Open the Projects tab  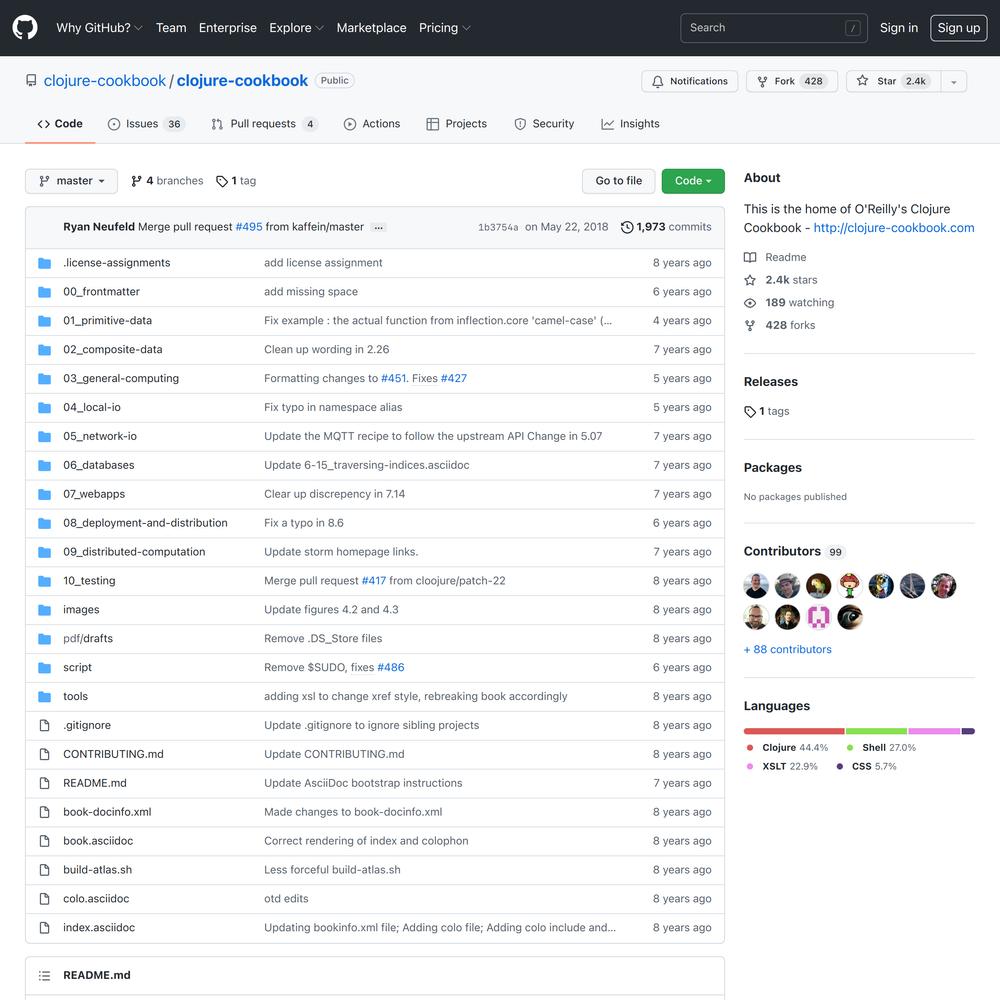point(457,124)
